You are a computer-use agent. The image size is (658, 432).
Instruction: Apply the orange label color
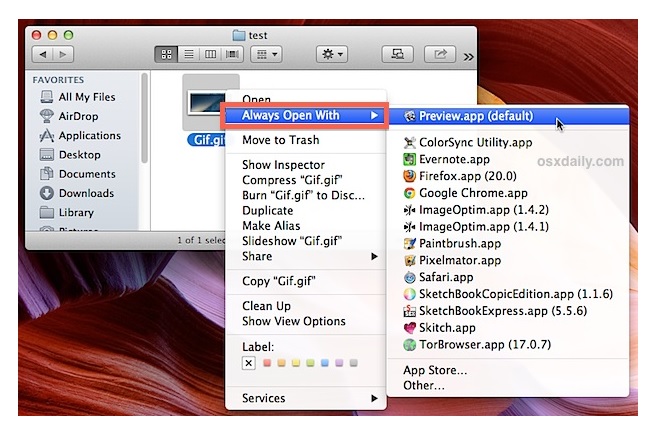pos(282,363)
